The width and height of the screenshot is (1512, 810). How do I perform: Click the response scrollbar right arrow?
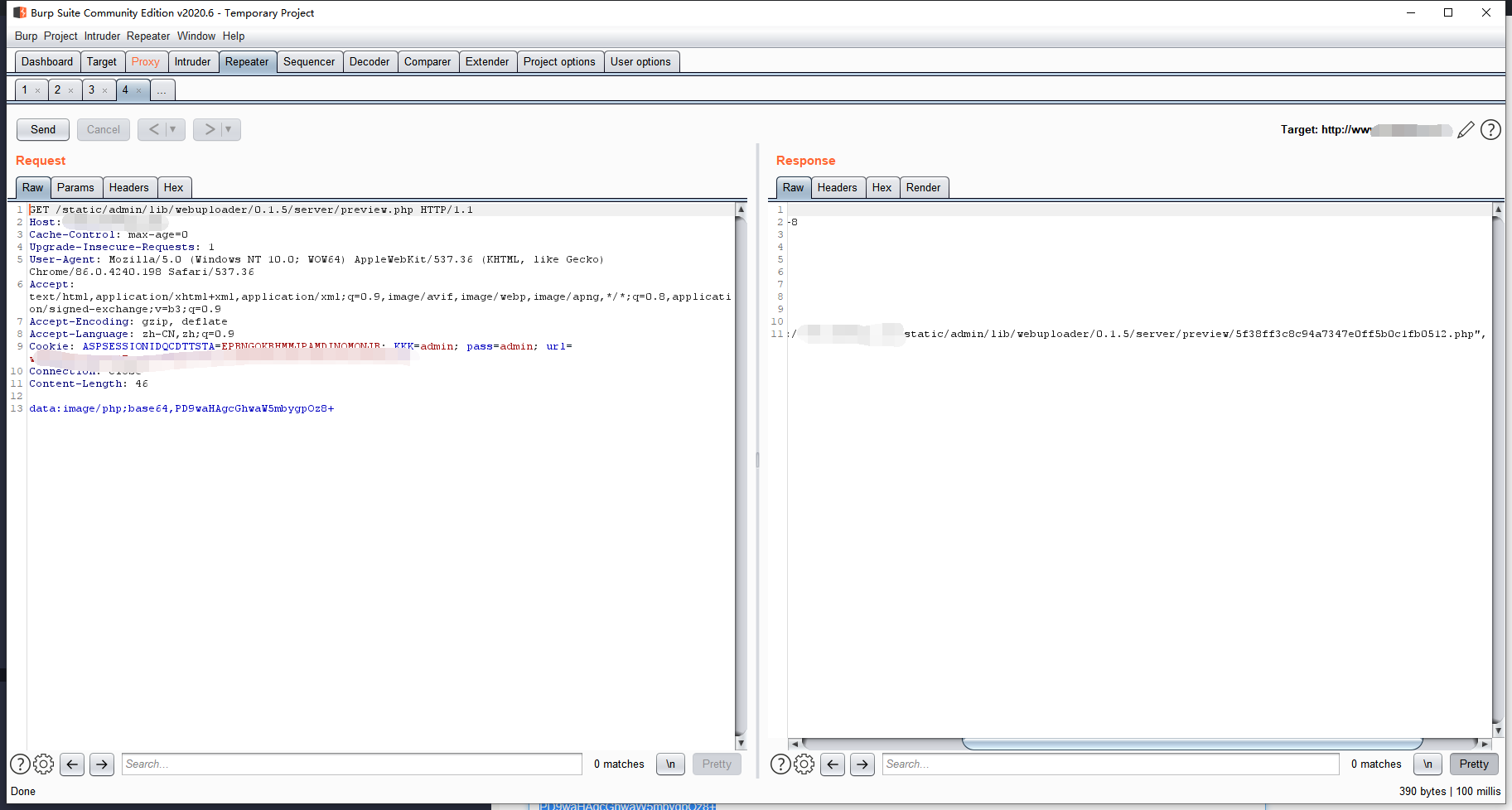tap(1485, 744)
